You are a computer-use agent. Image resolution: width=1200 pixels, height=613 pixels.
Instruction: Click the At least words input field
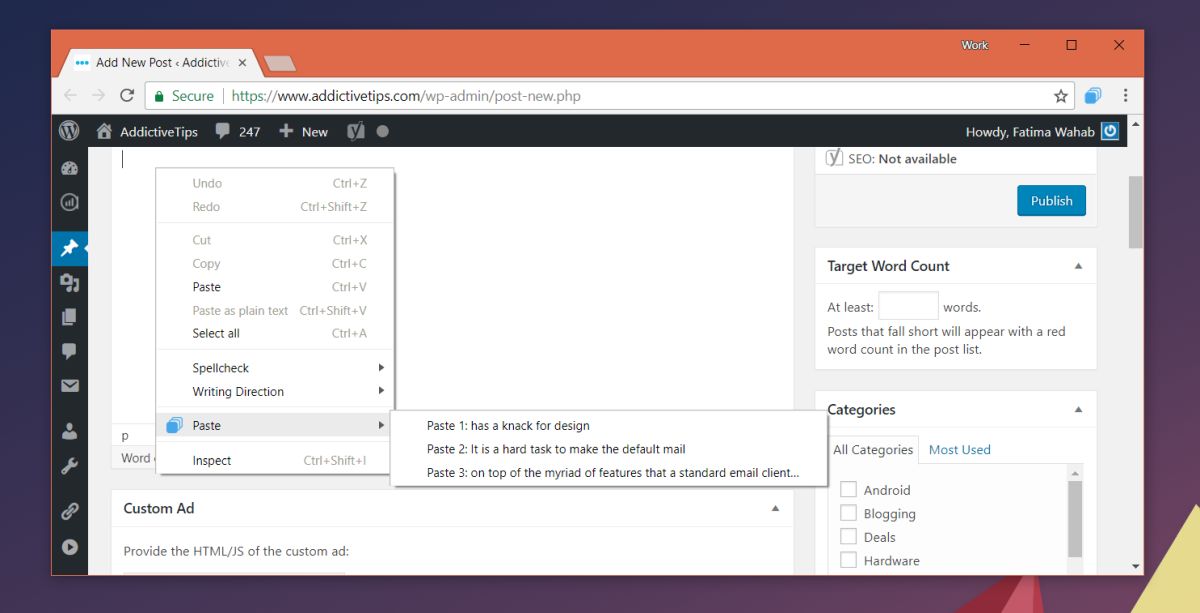908,306
